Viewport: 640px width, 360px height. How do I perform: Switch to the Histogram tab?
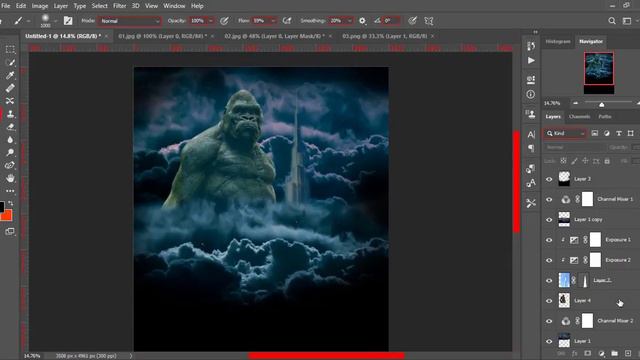click(558, 42)
